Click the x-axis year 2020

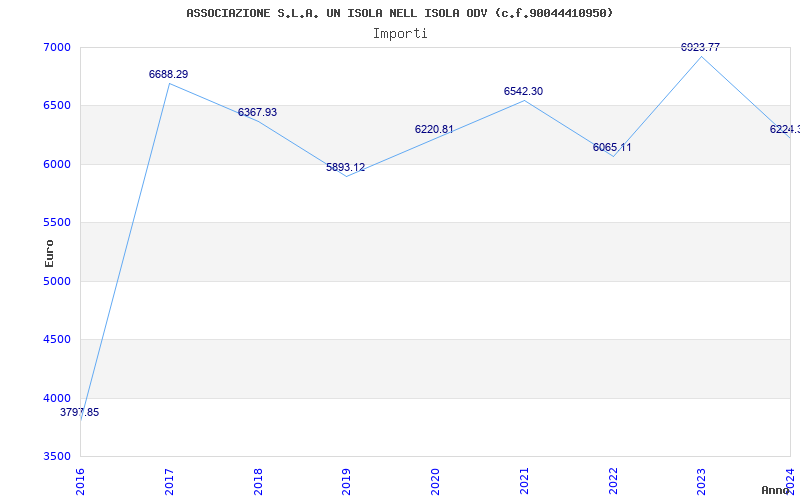point(436,481)
